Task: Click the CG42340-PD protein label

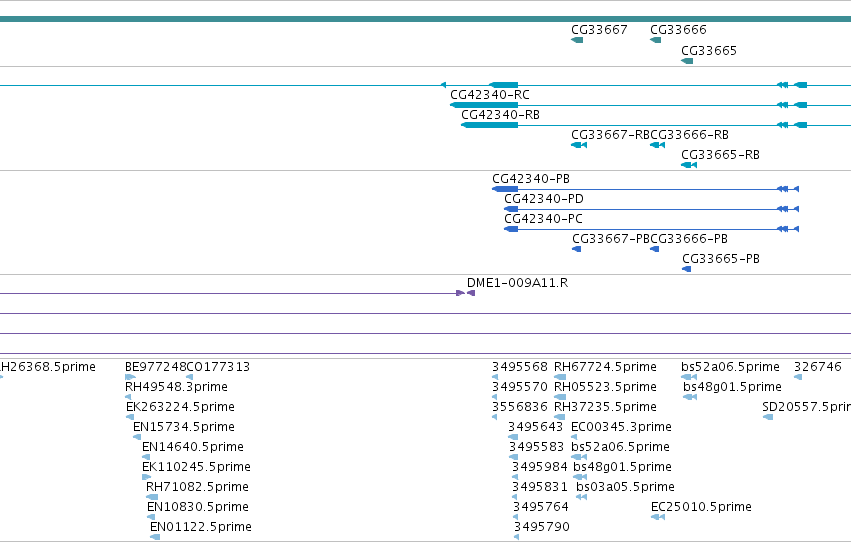Action: [544, 199]
